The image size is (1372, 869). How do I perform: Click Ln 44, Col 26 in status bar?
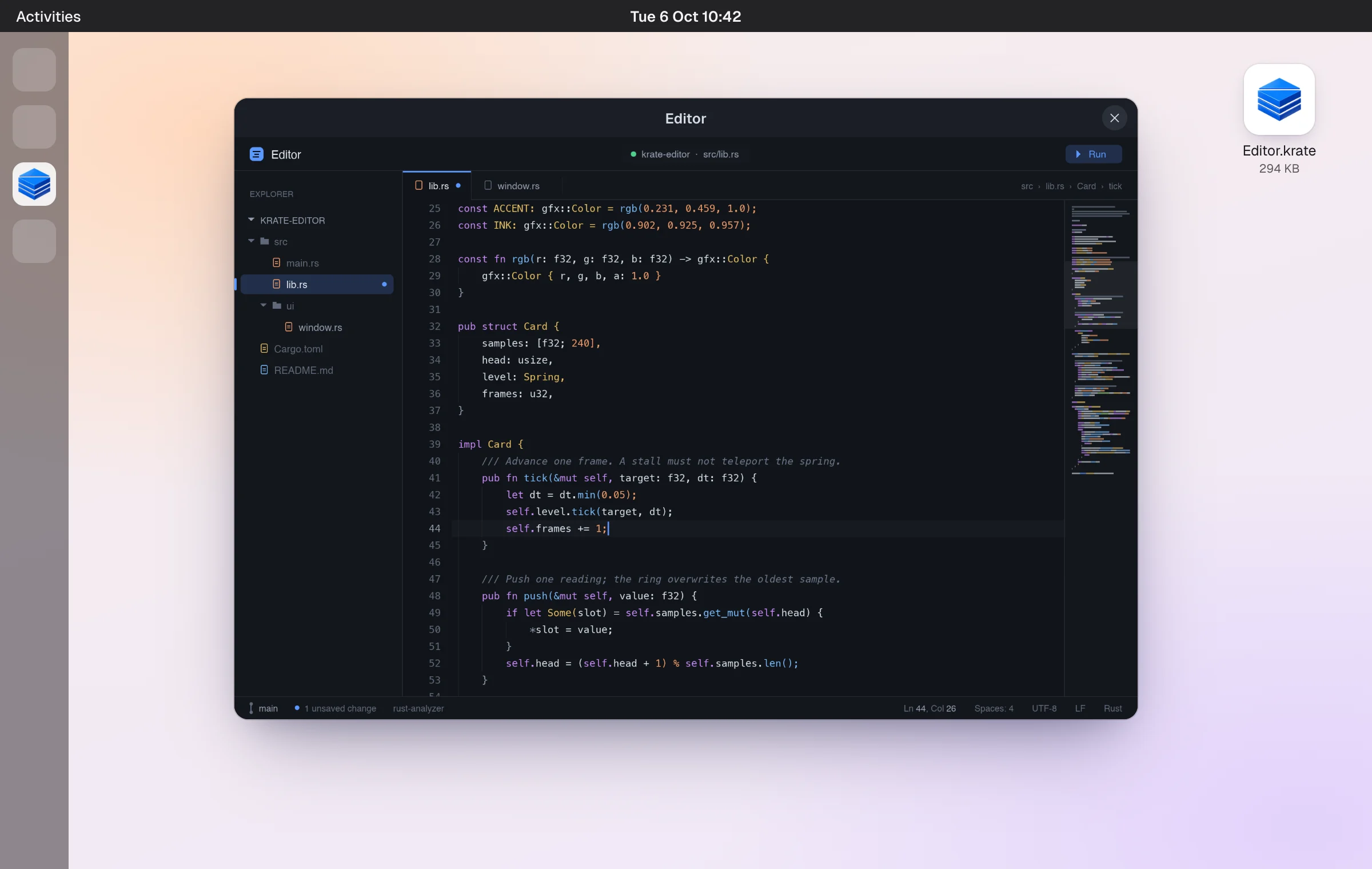tap(930, 708)
